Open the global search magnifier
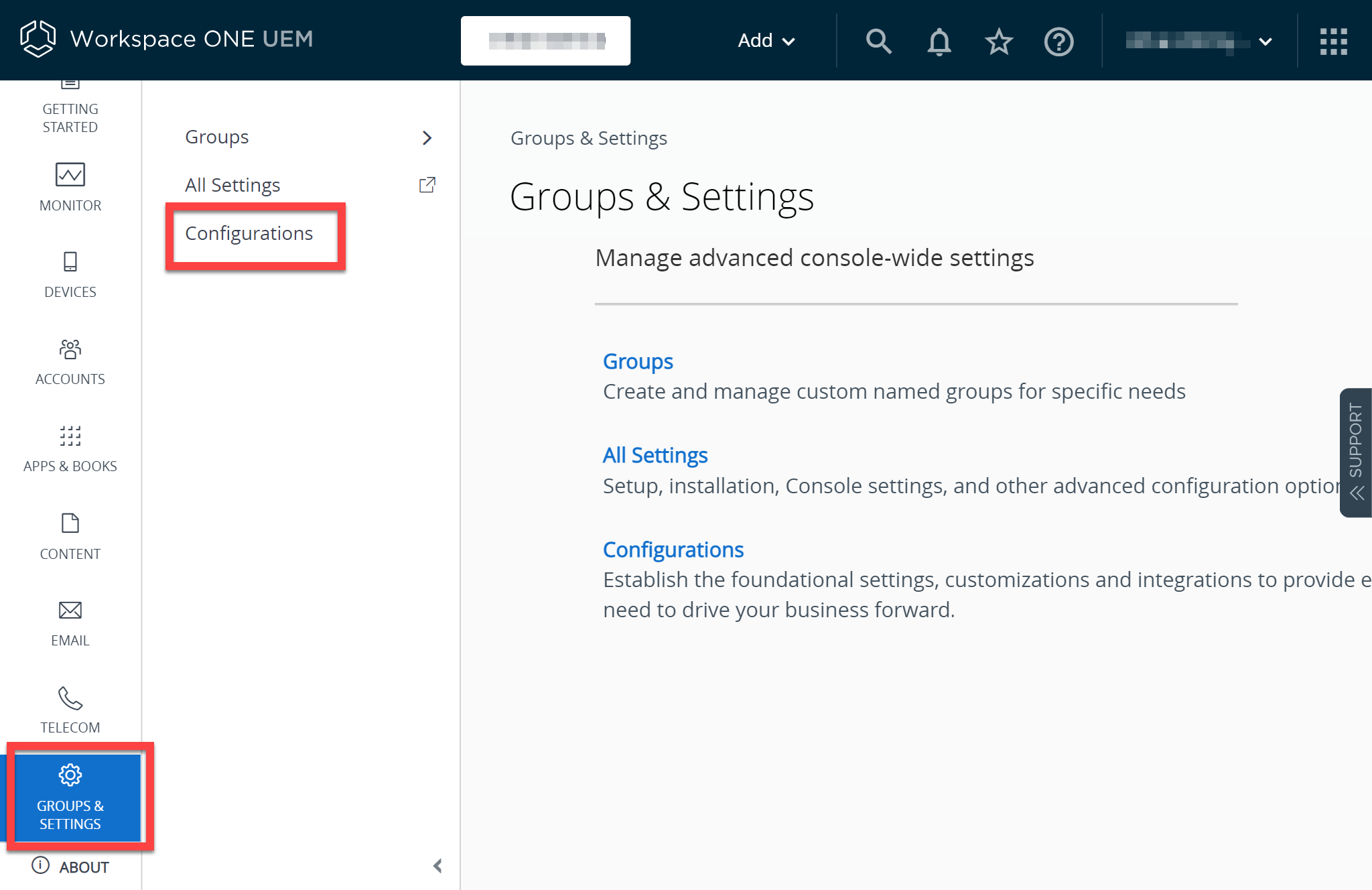This screenshot has height=890, width=1372. [x=878, y=41]
